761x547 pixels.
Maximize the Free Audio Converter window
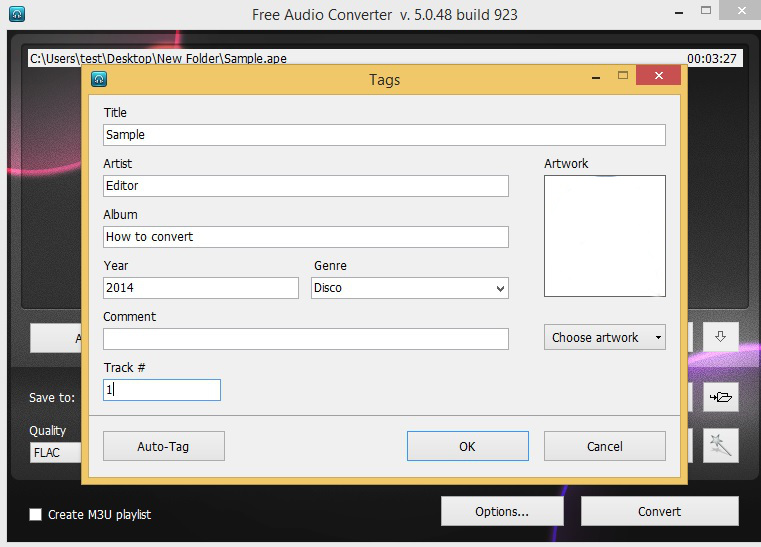[x=706, y=10]
